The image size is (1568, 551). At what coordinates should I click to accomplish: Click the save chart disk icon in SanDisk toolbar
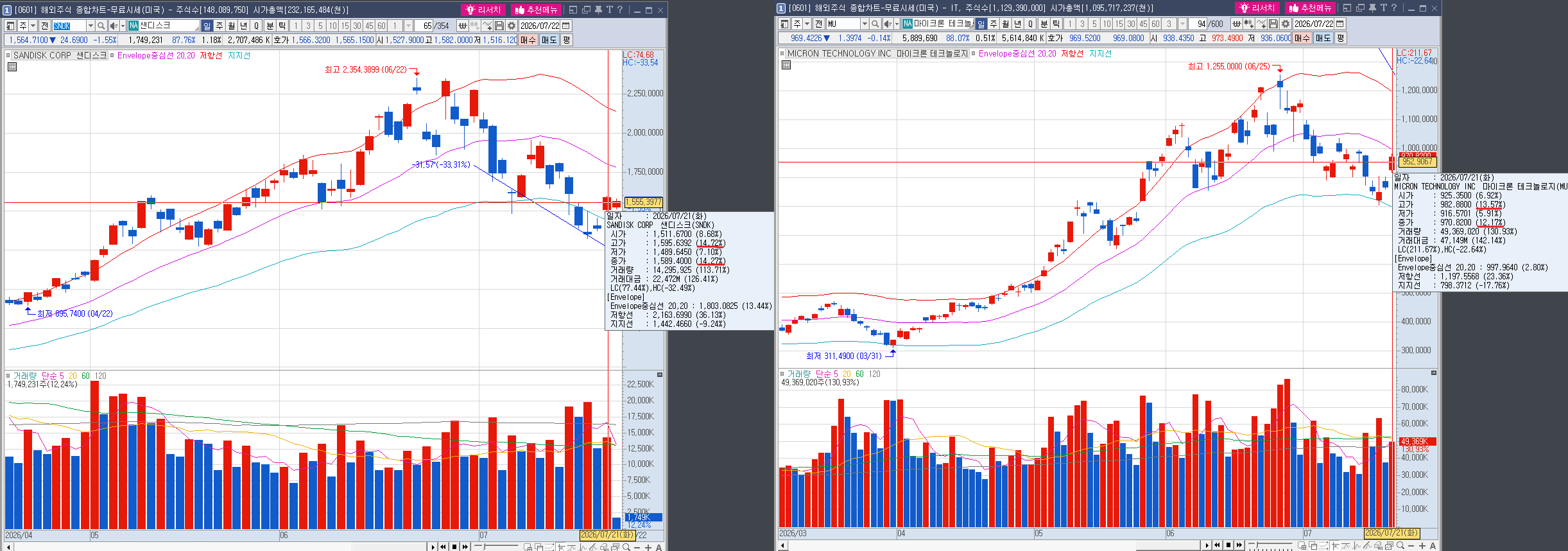point(499,26)
